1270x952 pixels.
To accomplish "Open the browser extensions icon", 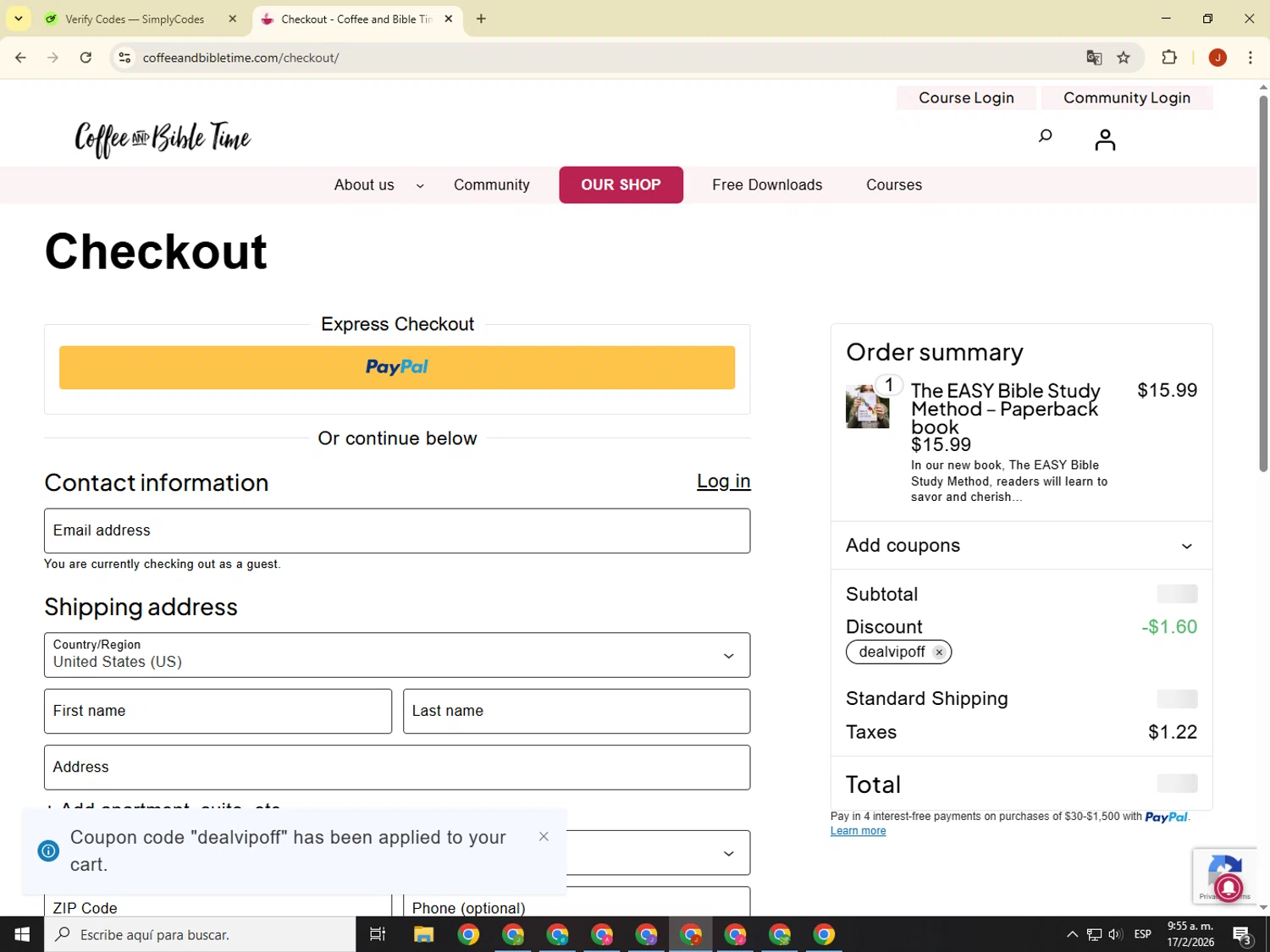I will 1169,58.
